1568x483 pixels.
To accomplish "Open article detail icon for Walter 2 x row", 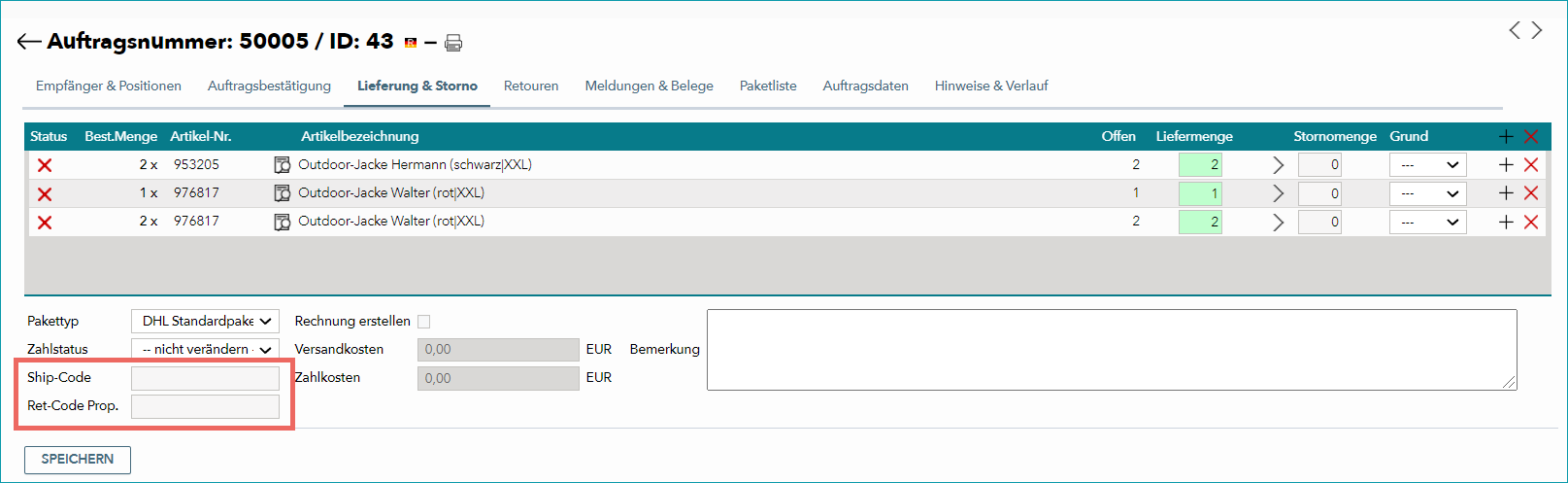I will coord(283,222).
